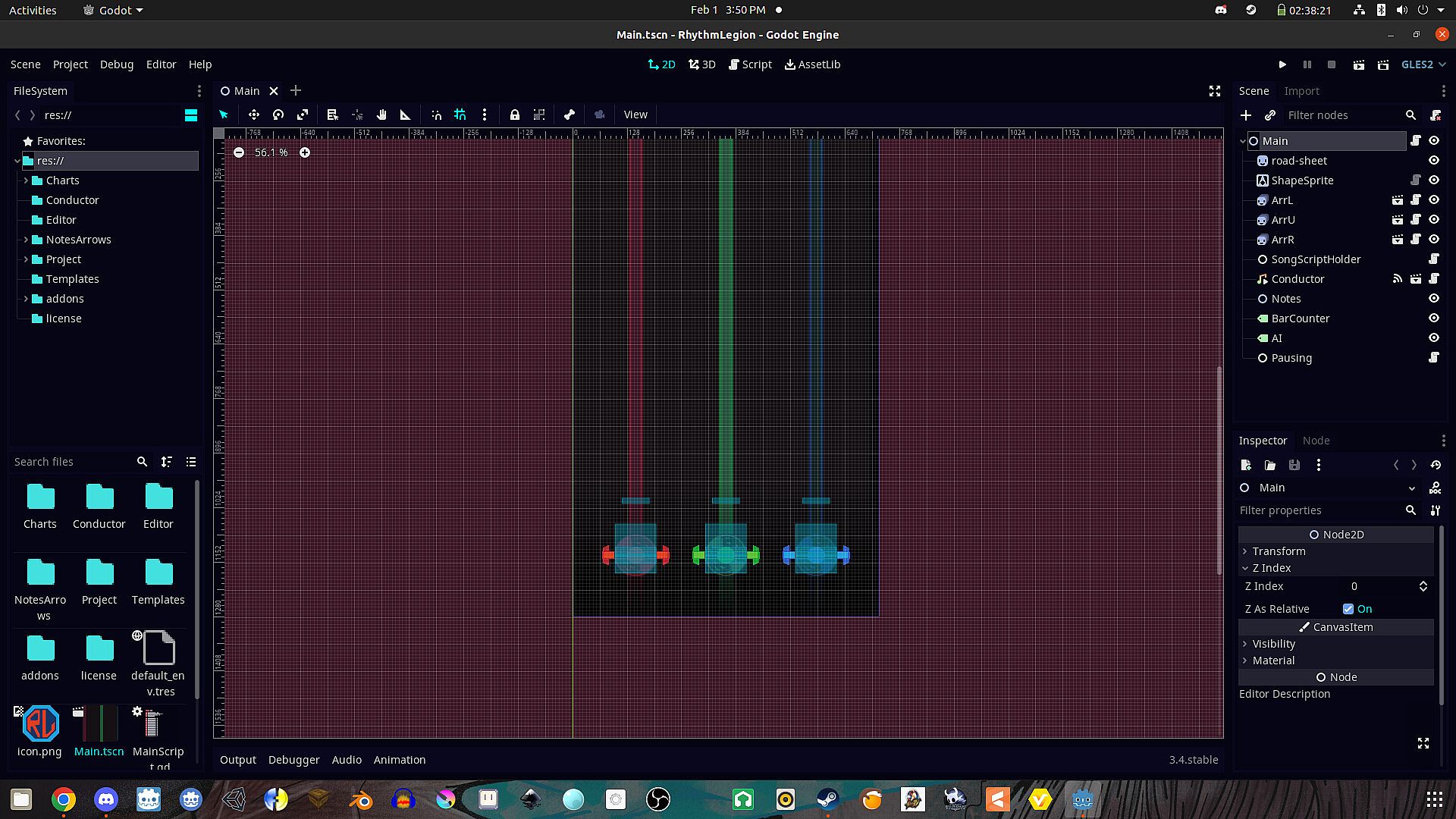Expand the Transform section in the Inspector
This screenshot has width=1456, height=819.
1279,551
